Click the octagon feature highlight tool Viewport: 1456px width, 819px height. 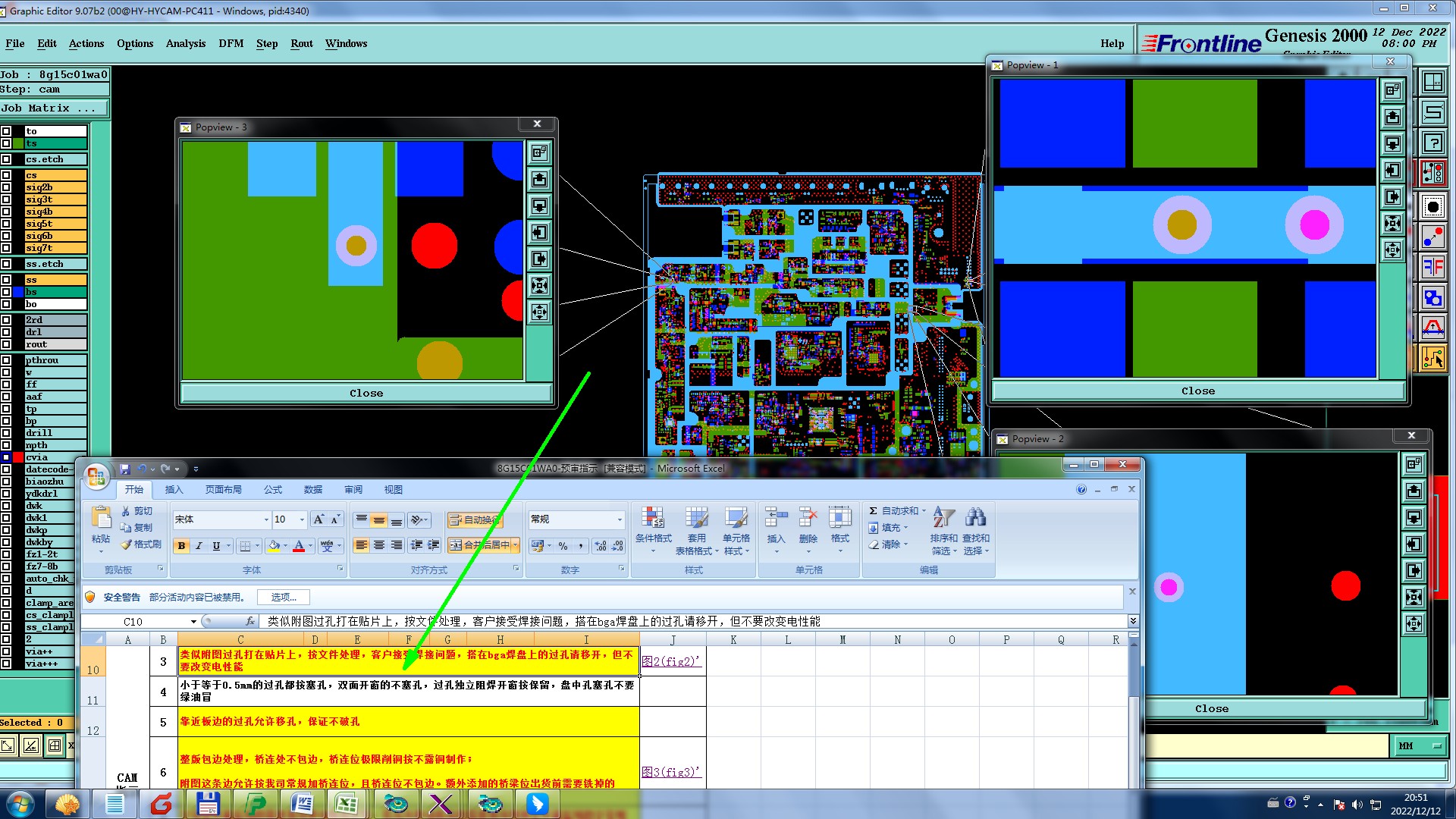[1432, 206]
